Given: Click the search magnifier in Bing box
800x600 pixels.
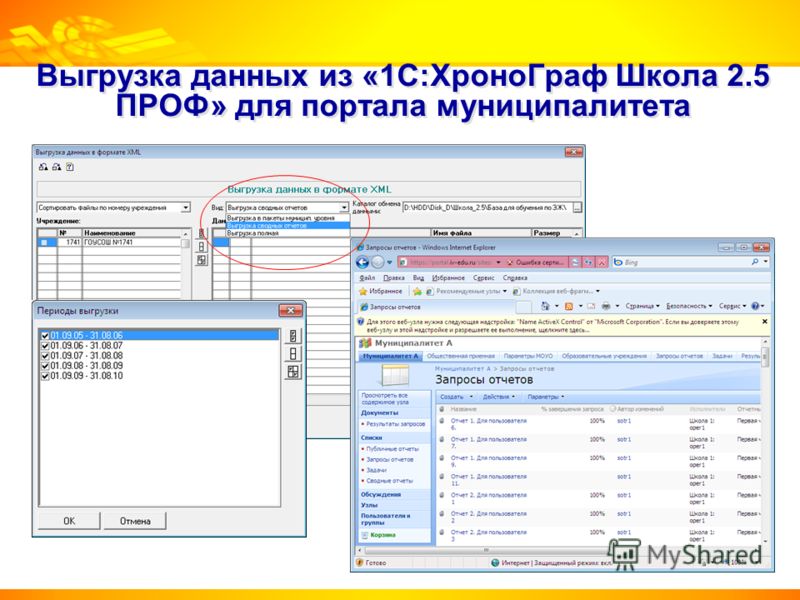Looking at the screenshot, I should [x=755, y=262].
